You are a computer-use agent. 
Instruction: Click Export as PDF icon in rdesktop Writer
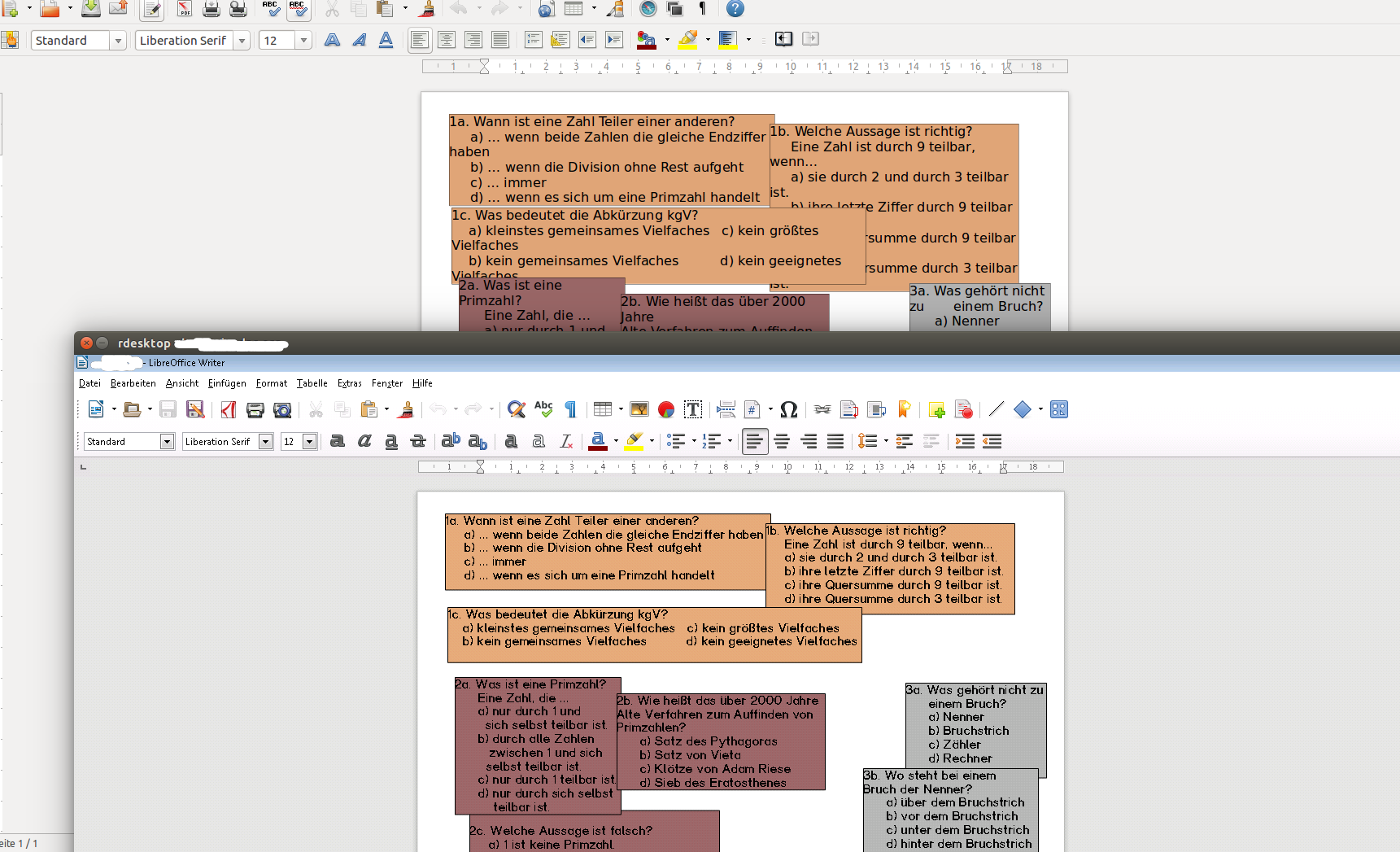click(x=229, y=409)
